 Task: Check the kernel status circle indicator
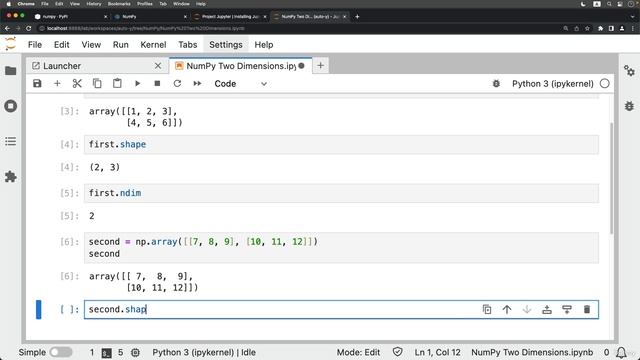604,84
